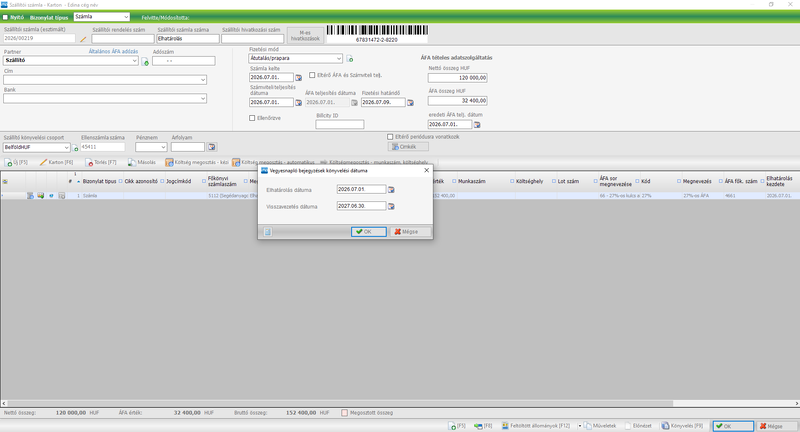Delete line with Törlés [F7]
The width and height of the screenshot is (800, 432).
(x=101, y=162)
